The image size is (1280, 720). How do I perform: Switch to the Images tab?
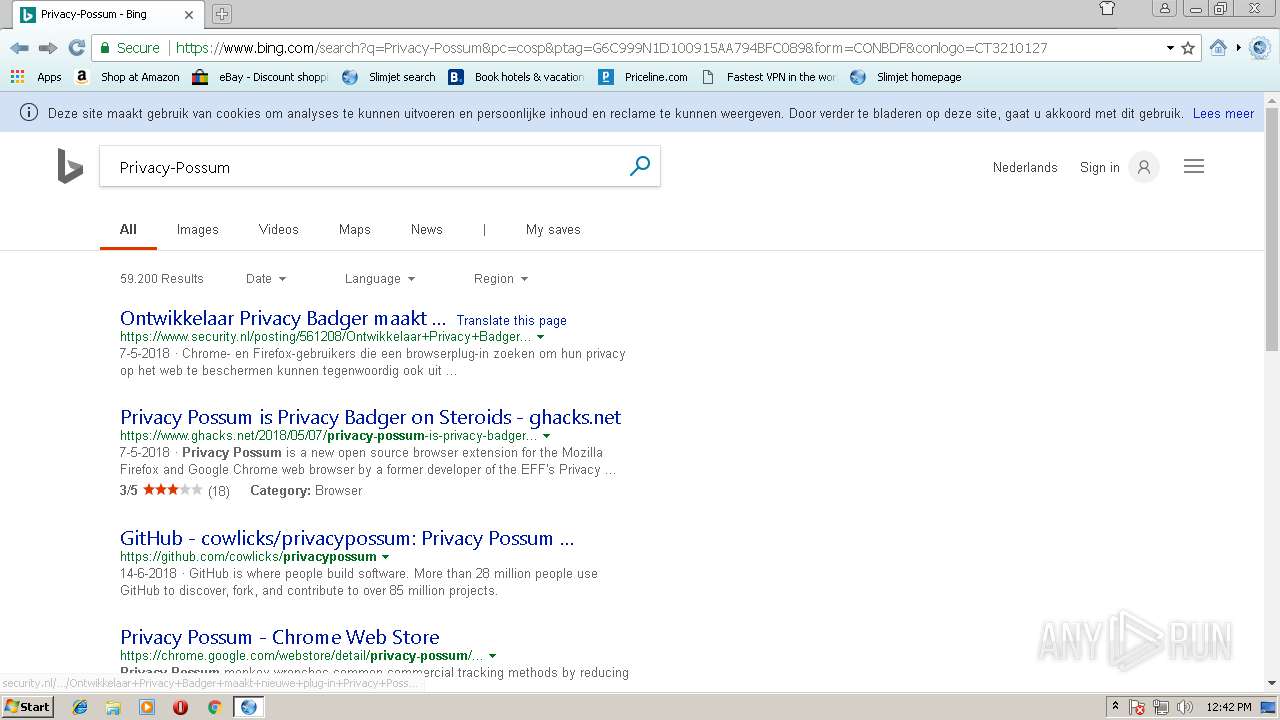(x=197, y=229)
